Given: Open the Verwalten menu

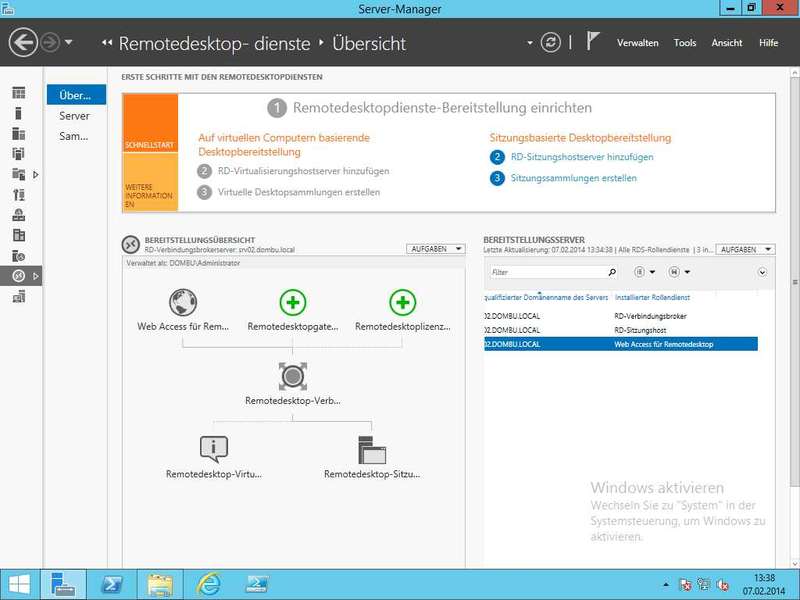Looking at the screenshot, I should tap(637, 43).
